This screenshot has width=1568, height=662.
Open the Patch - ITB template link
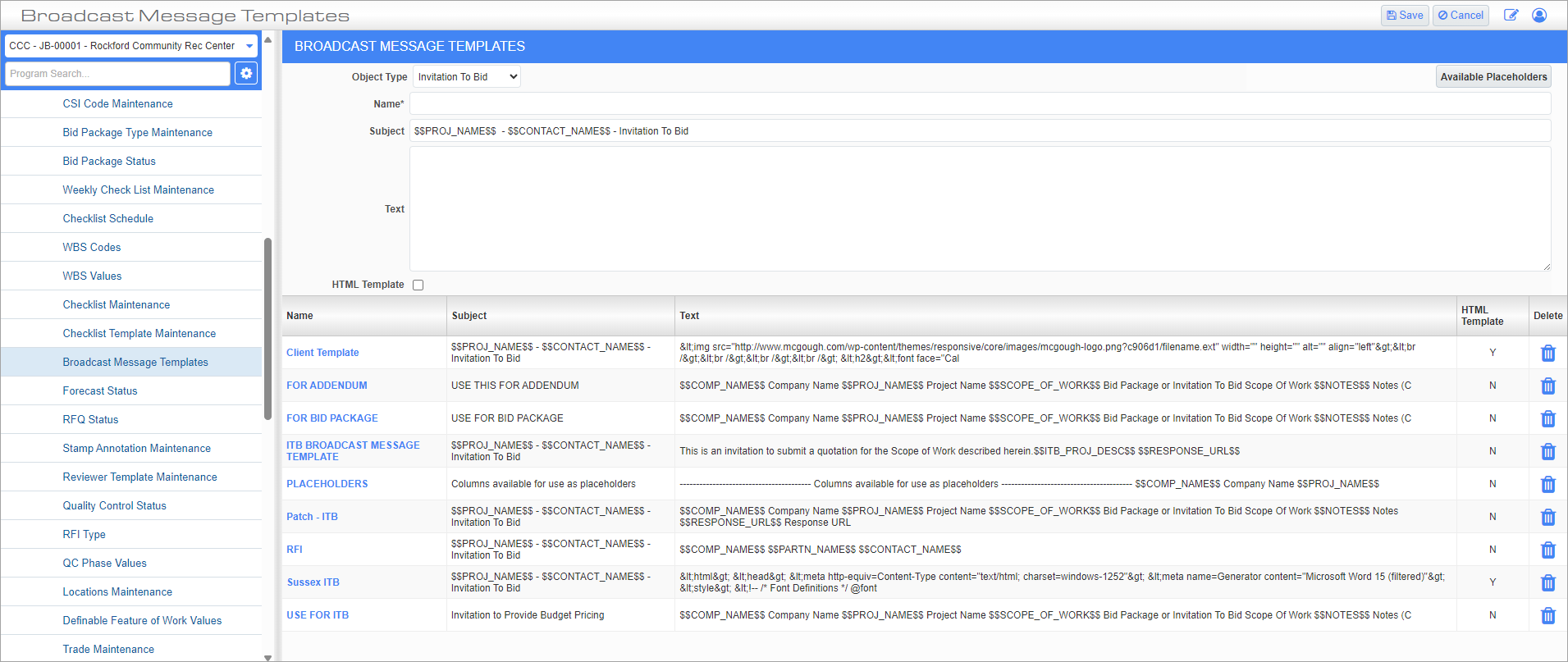click(x=312, y=517)
